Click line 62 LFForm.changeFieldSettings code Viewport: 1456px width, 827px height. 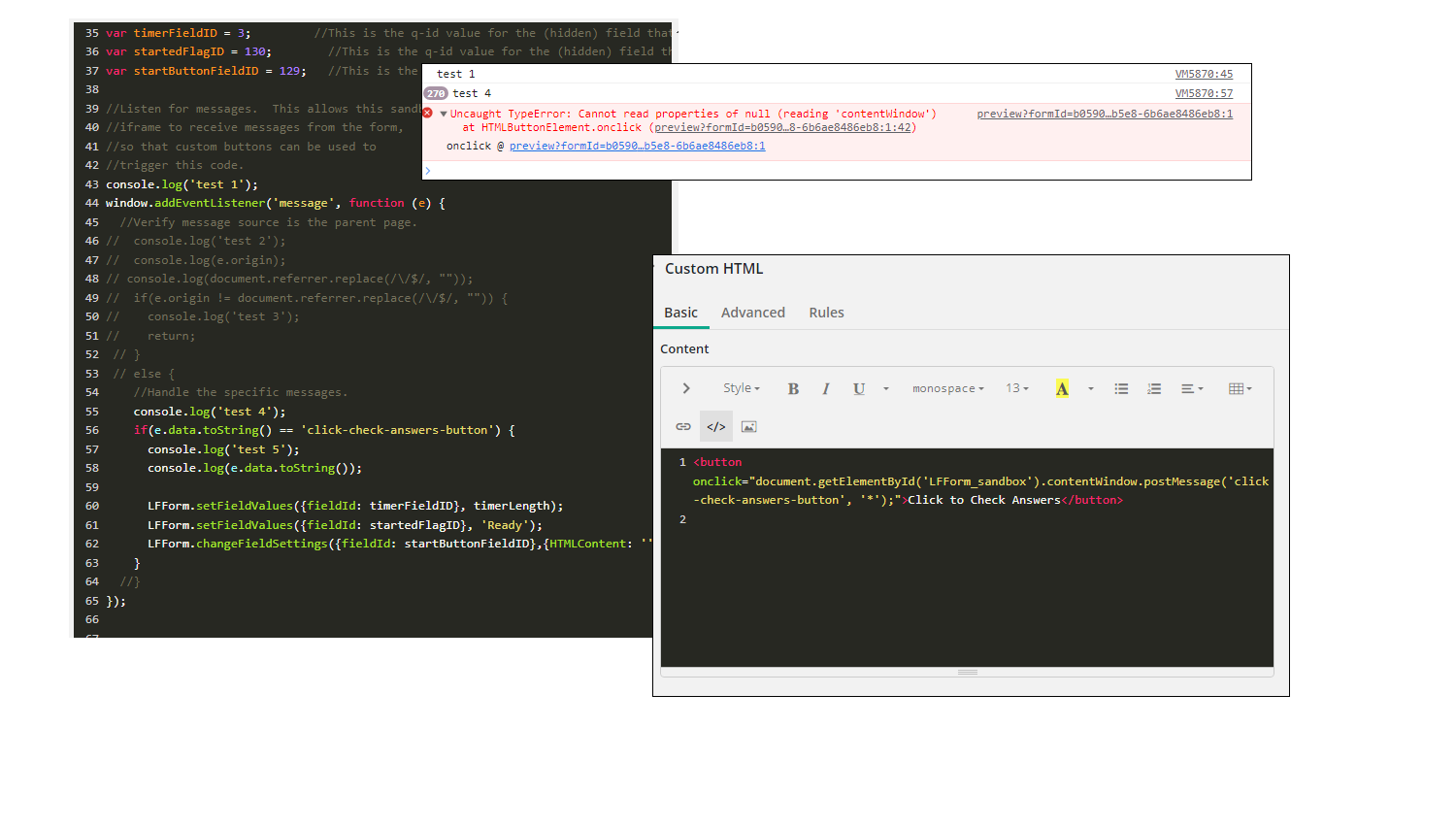400,544
